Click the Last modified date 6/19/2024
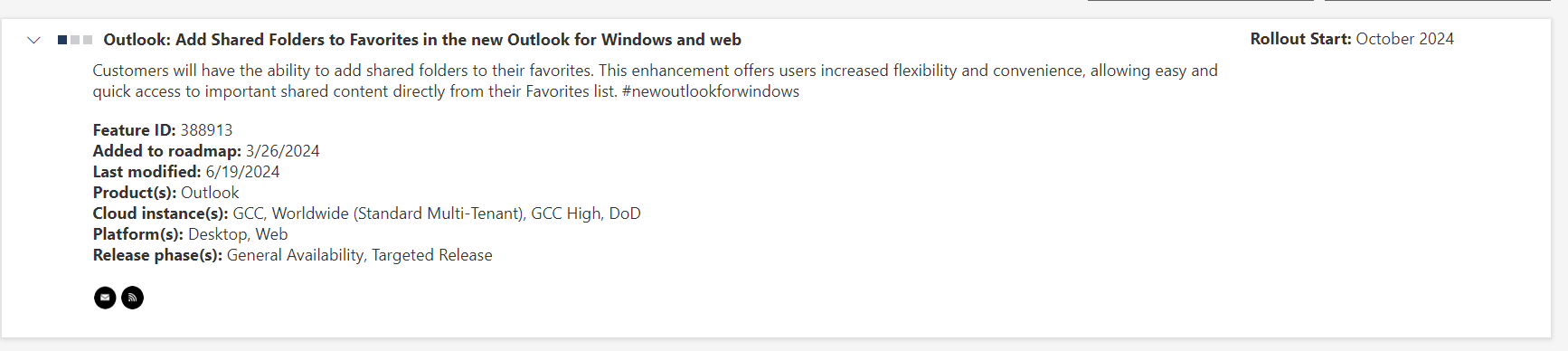The width and height of the screenshot is (1568, 351). click(x=242, y=172)
